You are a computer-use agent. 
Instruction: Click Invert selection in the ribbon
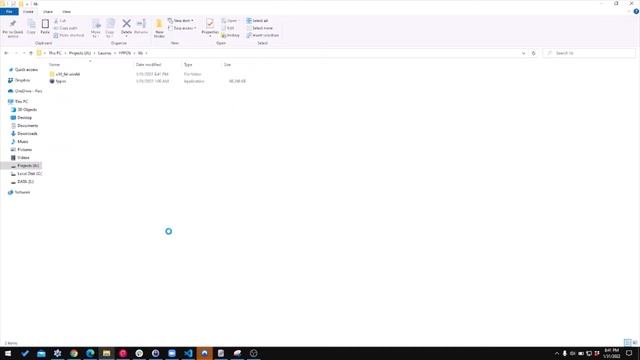pyautogui.click(x=262, y=36)
